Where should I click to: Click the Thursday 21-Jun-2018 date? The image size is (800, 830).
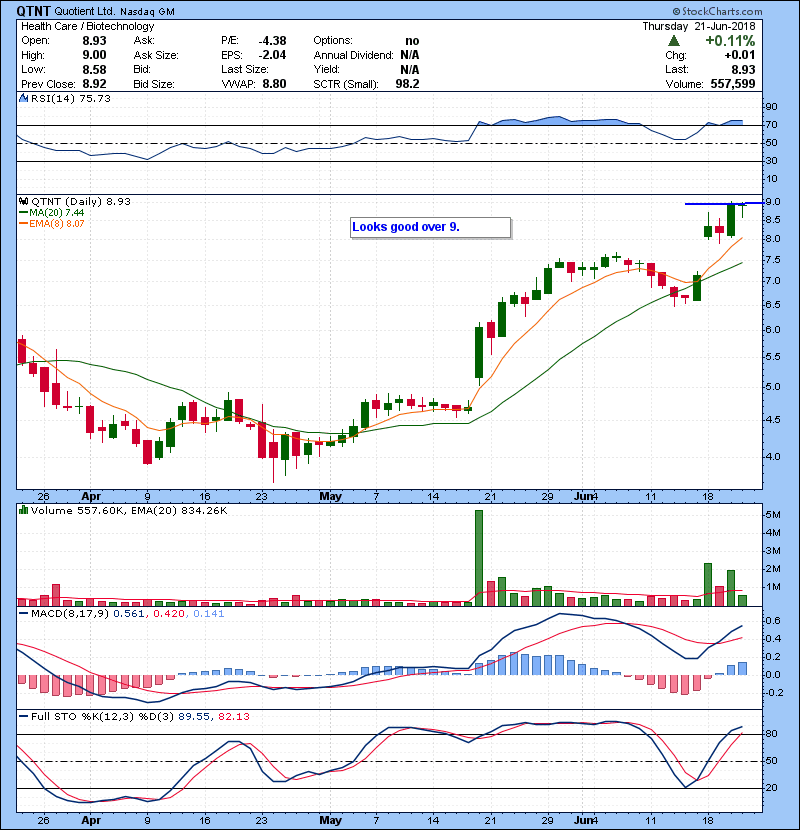pyautogui.click(x=699, y=26)
